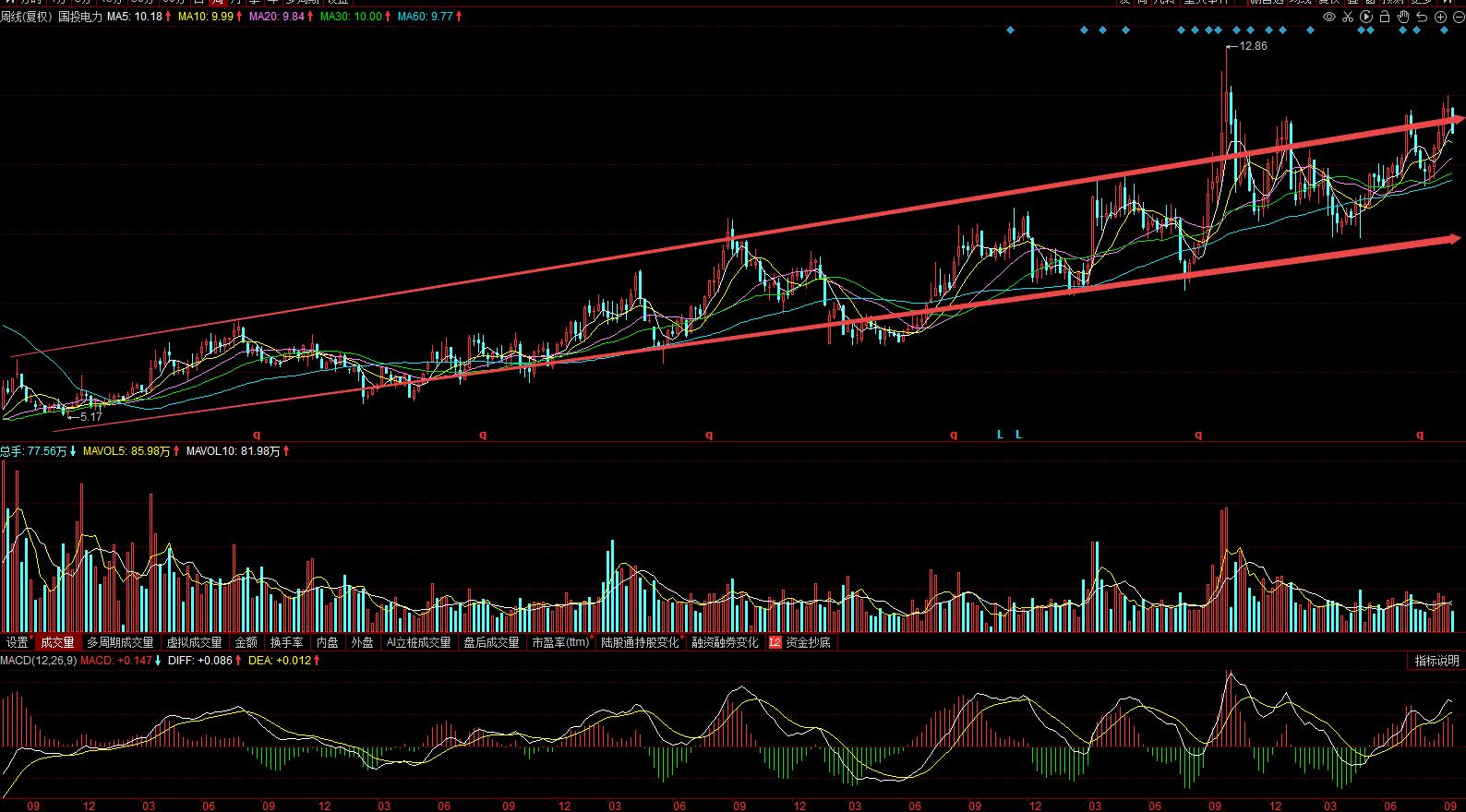Click the 指标说明 button
The height and width of the screenshot is (812, 1466).
point(1437,661)
